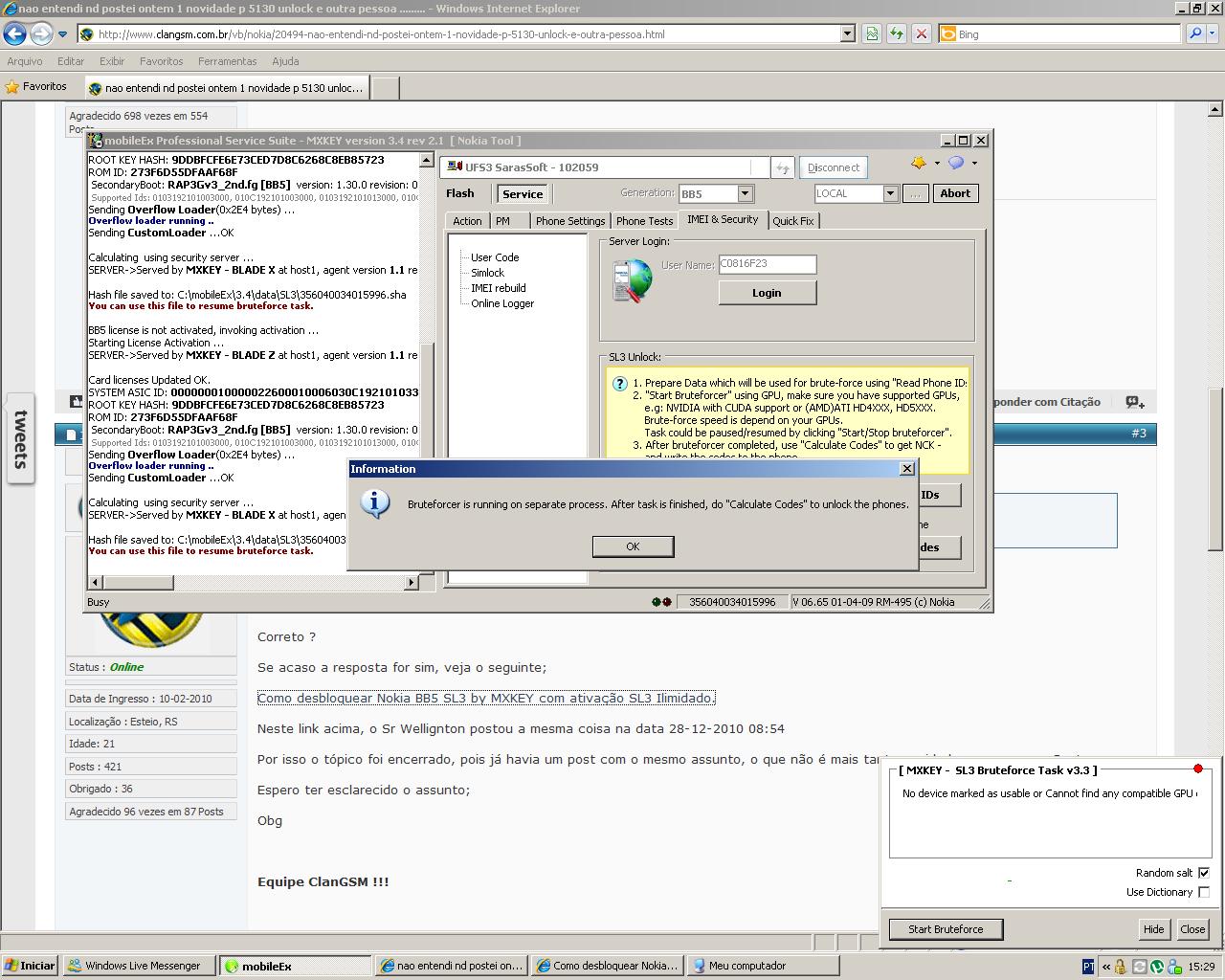Click the Abort button
1225x980 pixels.
(x=955, y=193)
